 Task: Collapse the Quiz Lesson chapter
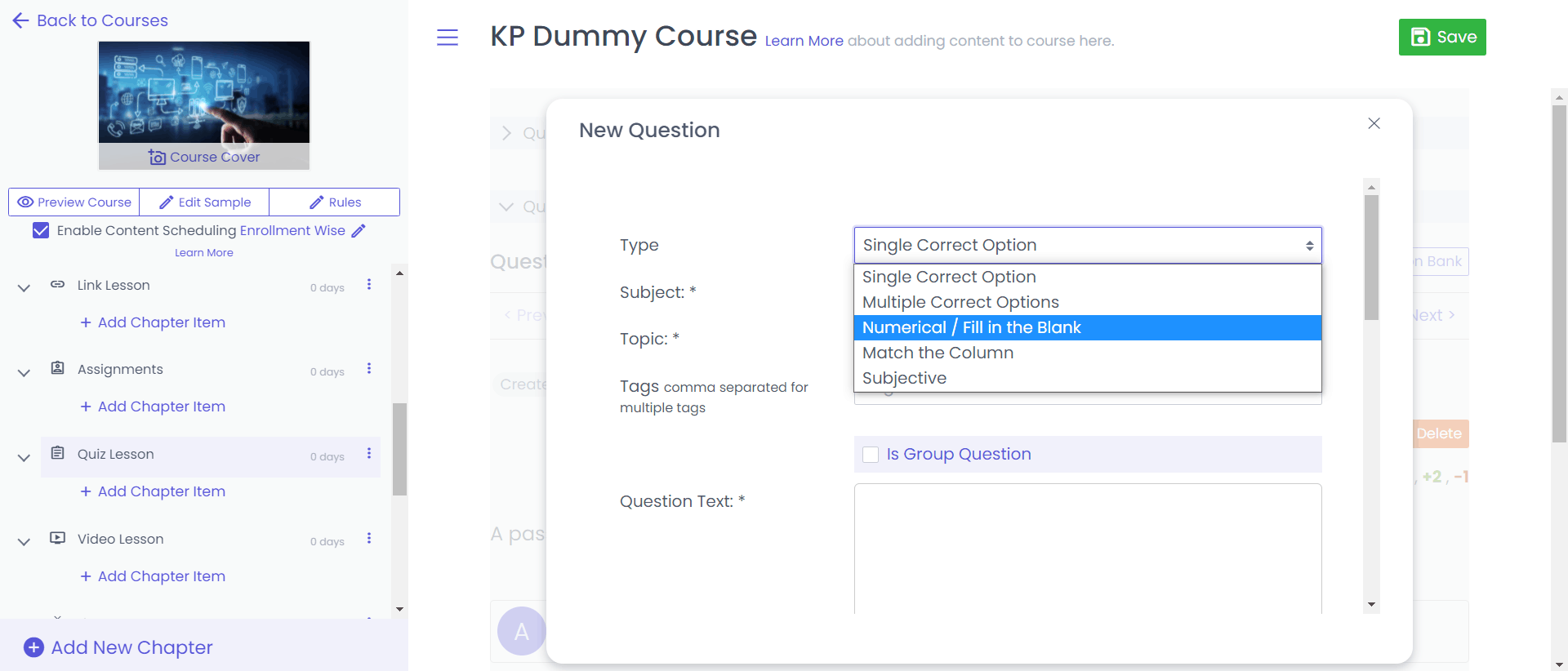pos(24,457)
